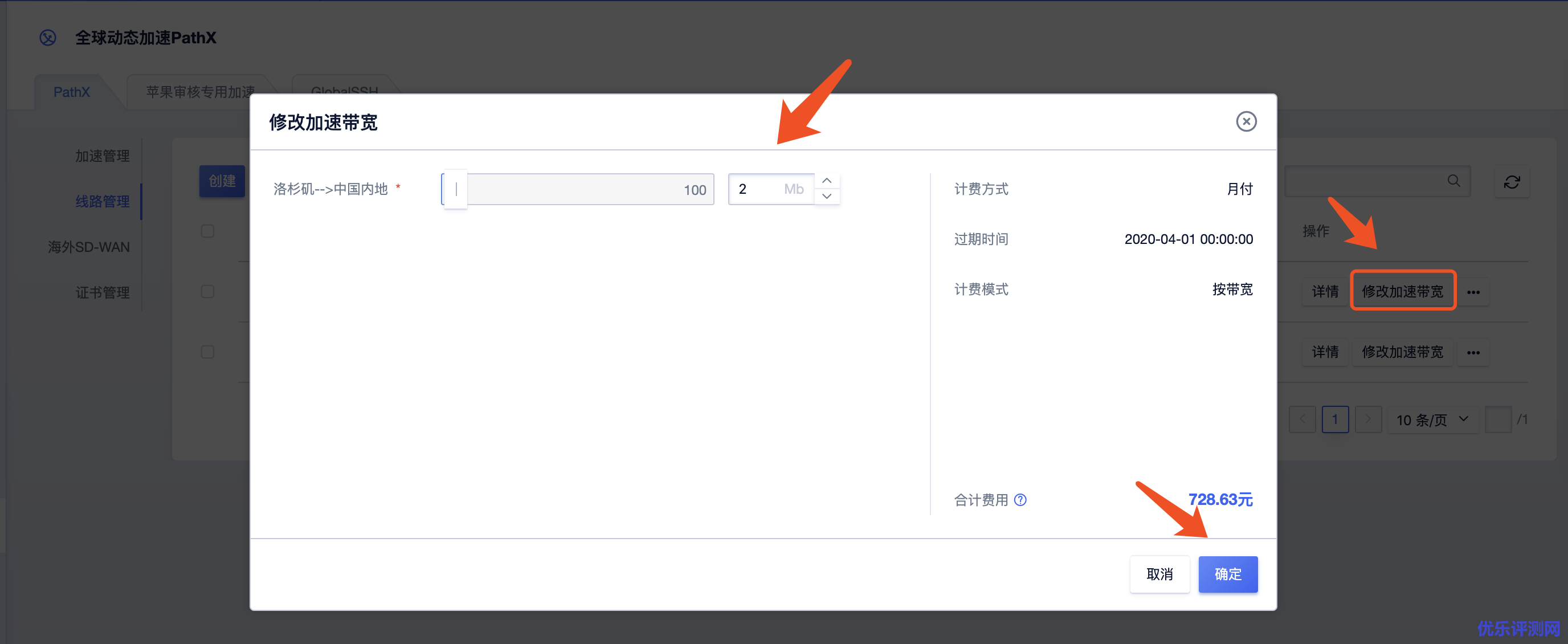Viewport: 1568px width, 644px height.
Task: Increase bandwidth with up stepper arrow
Action: [x=826, y=181]
